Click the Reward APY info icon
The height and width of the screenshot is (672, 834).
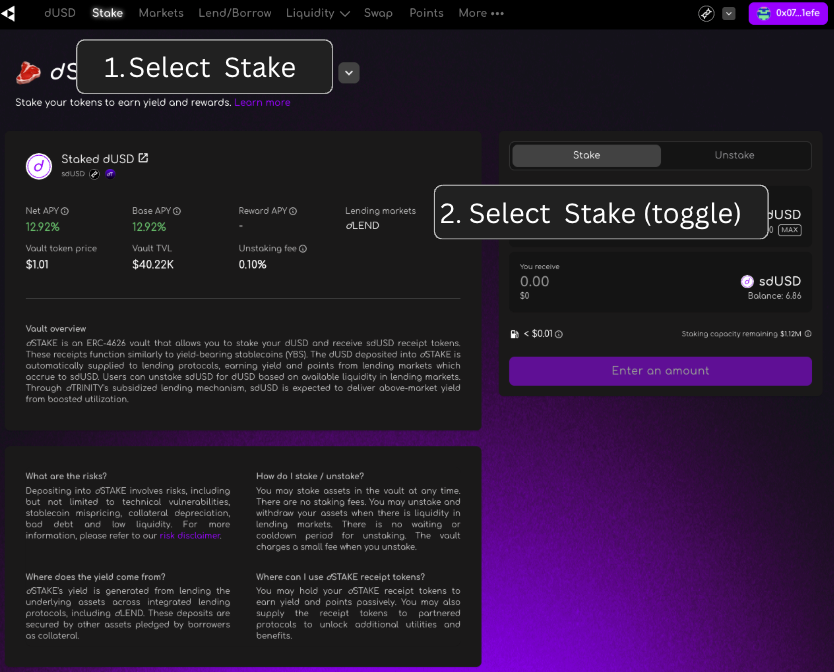pos(293,212)
